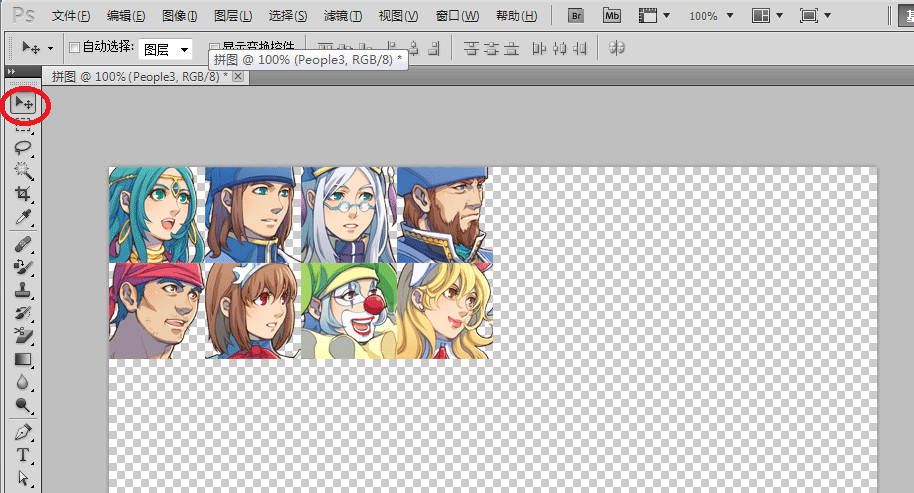Select the Move tool in toolbox

tap(23, 104)
